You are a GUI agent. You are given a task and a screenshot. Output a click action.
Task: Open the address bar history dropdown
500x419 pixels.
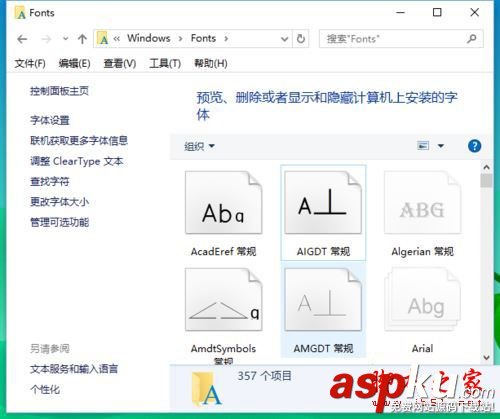pos(284,39)
